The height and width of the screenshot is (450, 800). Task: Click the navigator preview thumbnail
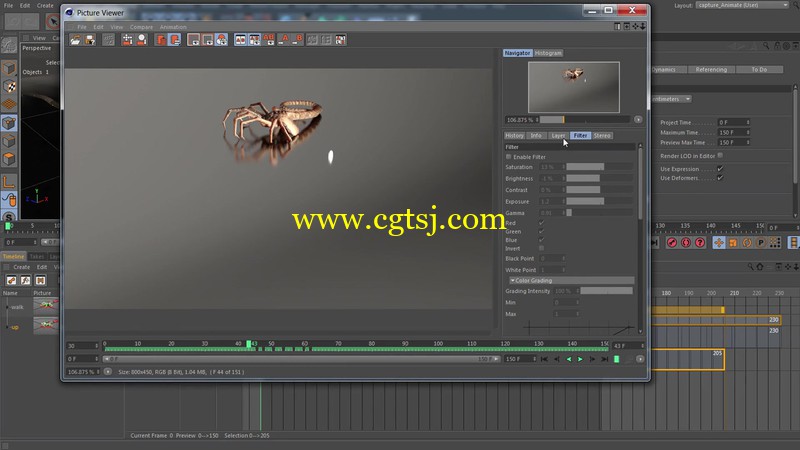[574, 87]
